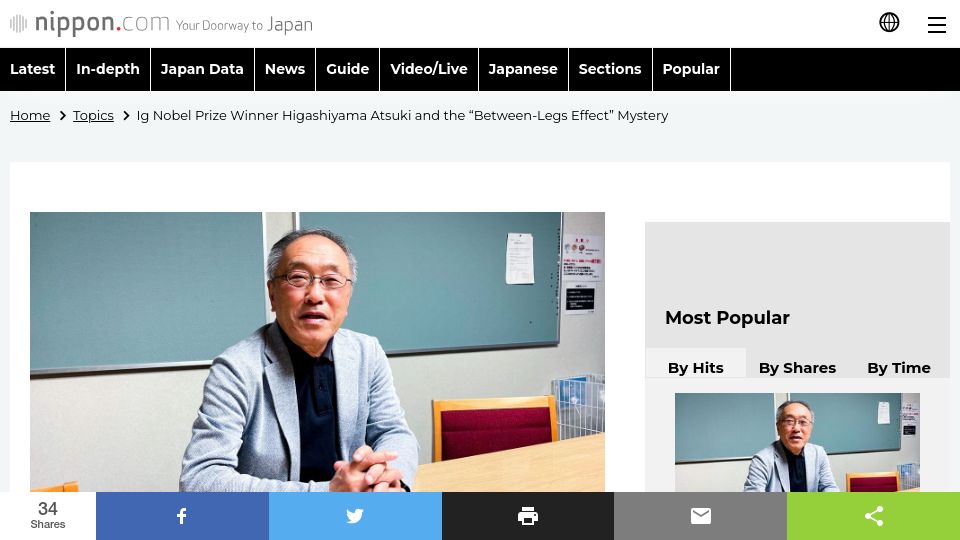Open the In-depth section
Viewport: 960px width, 540px height.
(108, 69)
